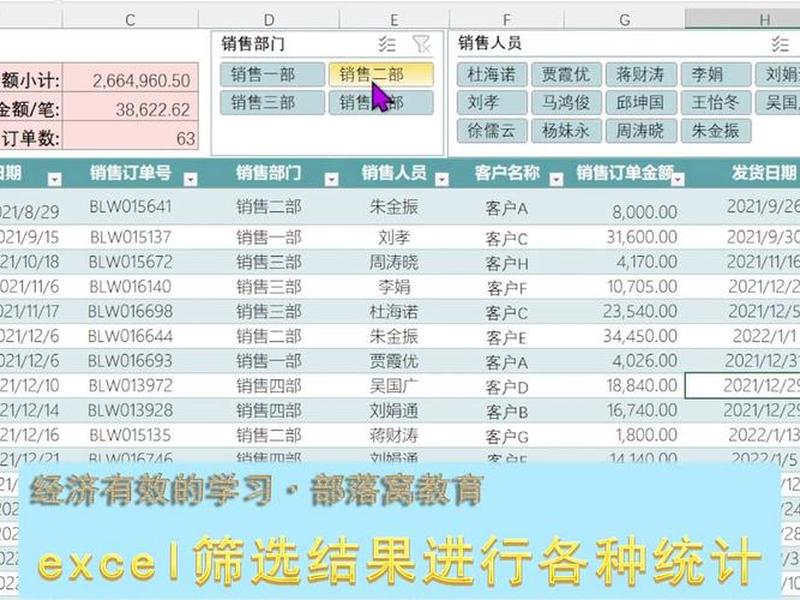The height and width of the screenshot is (600, 800).
Task: Filter by salesperson 李娟
Action: (x=716, y=74)
